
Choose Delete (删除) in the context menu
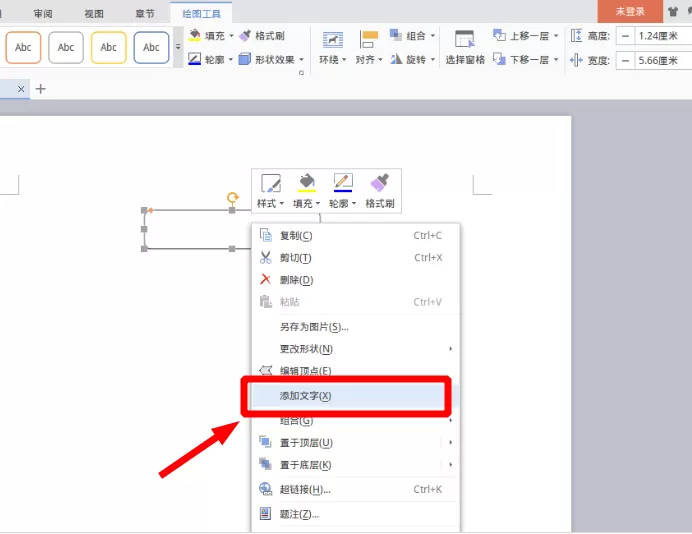coord(356,280)
